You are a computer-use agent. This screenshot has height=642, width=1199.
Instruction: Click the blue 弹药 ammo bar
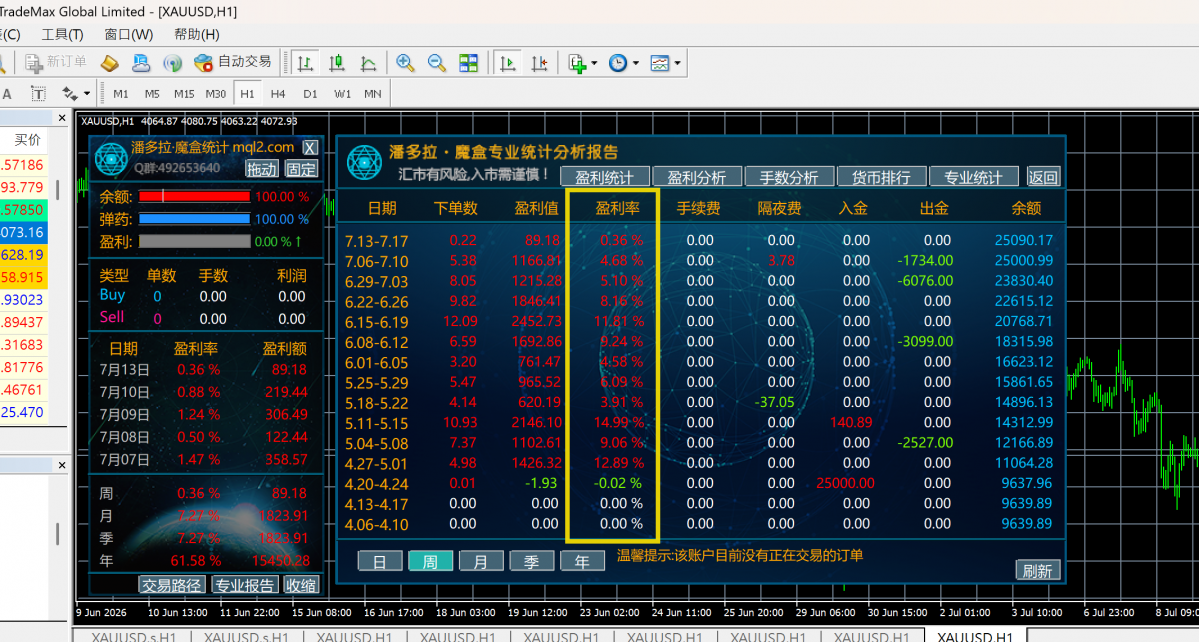tap(194, 219)
